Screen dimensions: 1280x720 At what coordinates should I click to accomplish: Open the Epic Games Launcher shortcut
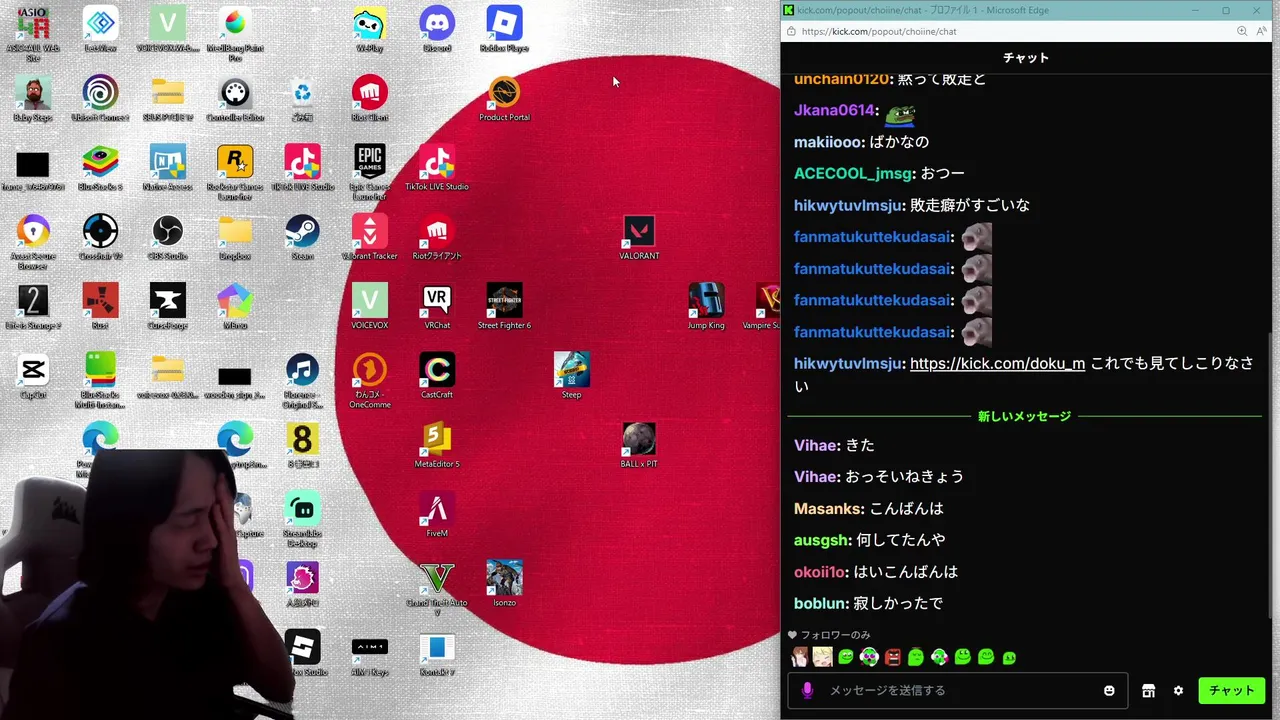point(370,170)
